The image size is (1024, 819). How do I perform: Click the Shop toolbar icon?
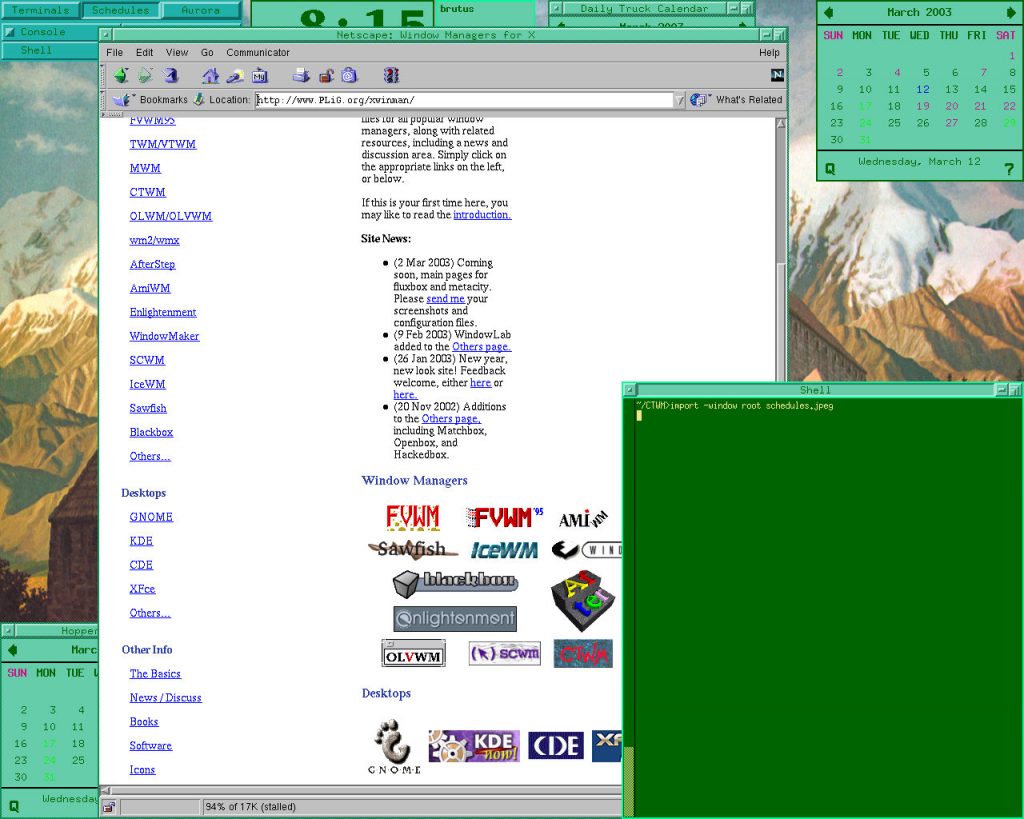[348, 76]
